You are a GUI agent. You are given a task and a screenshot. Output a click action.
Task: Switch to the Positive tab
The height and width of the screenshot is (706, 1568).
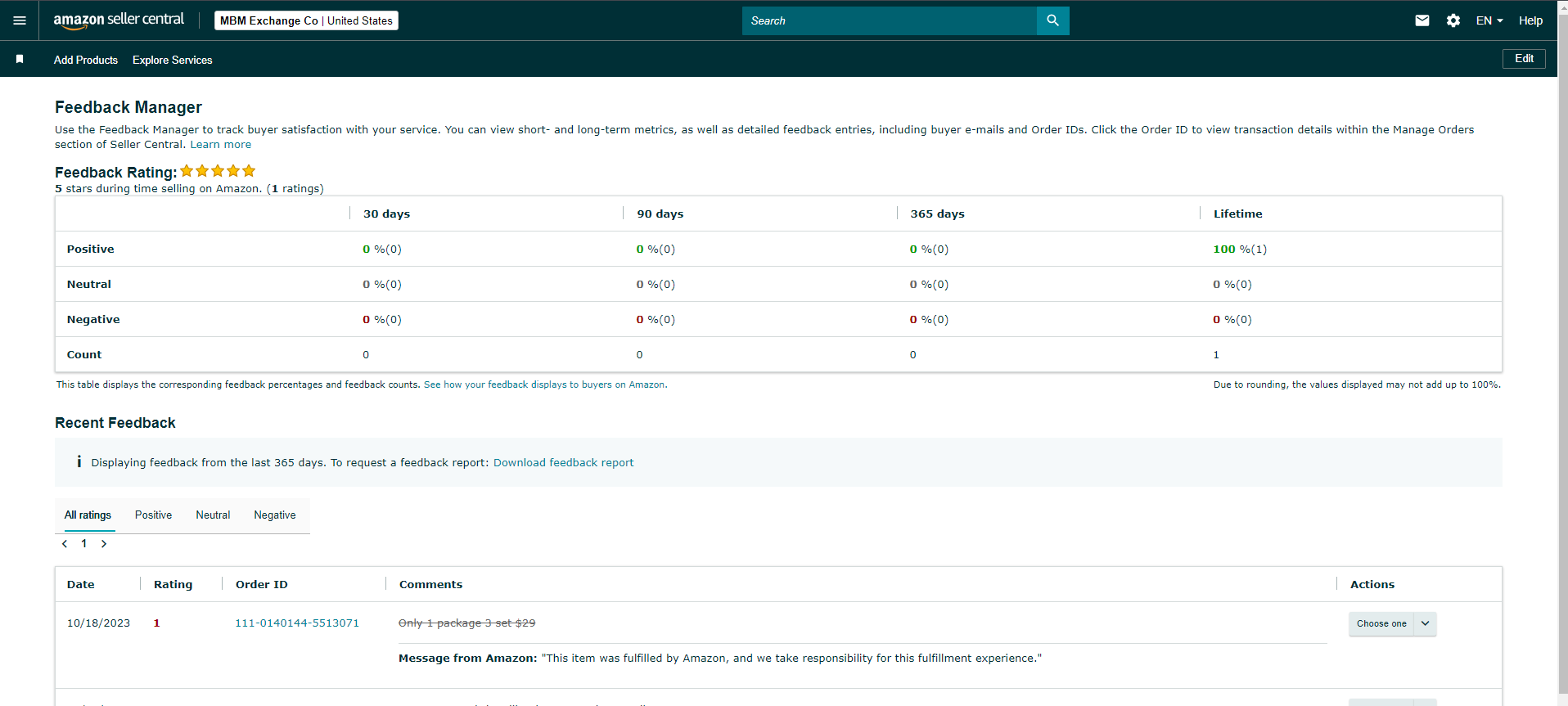coord(153,515)
